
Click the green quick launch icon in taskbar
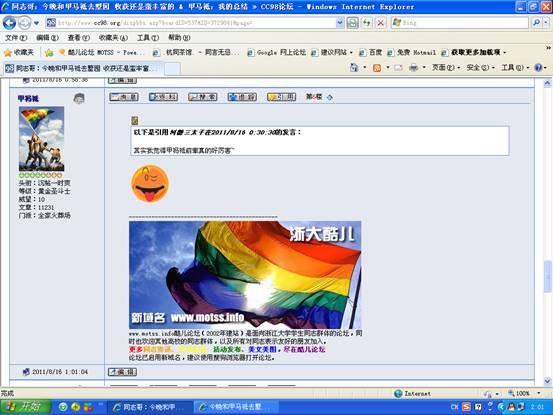[x=63, y=407]
